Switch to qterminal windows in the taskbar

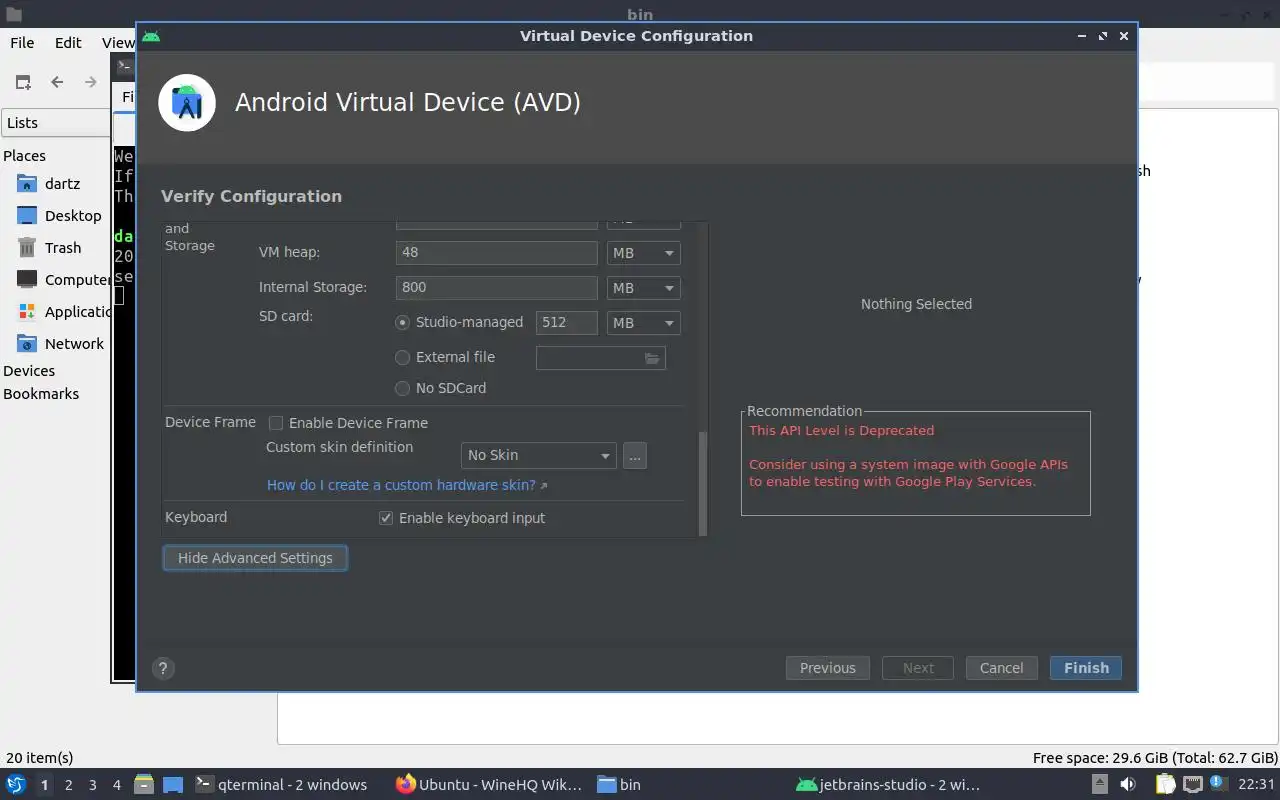click(x=281, y=785)
